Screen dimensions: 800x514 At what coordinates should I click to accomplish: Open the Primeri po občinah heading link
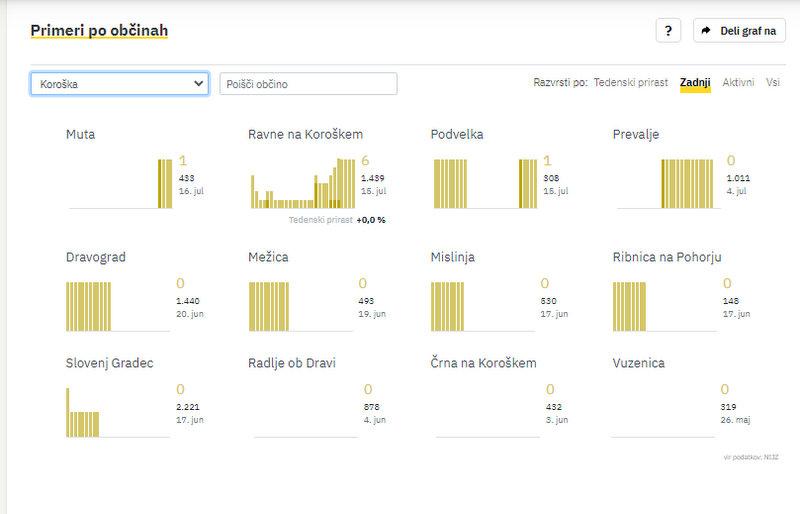click(x=99, y=31)
